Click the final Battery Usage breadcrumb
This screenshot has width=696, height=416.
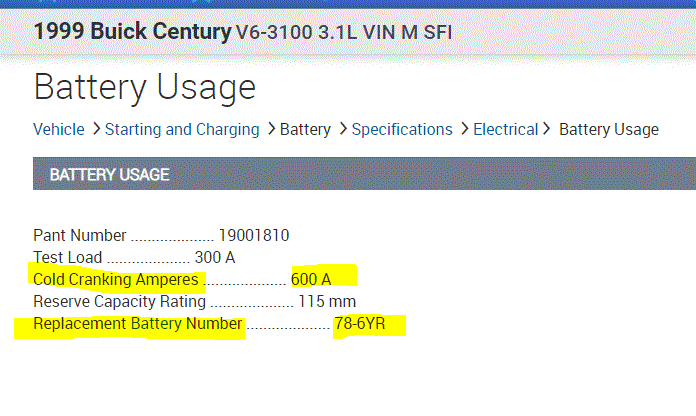point(608,129)
